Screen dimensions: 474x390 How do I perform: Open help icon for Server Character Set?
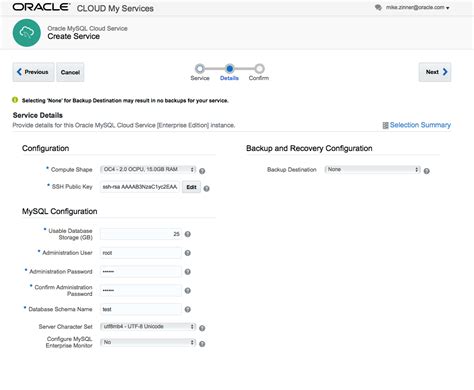click(202, 328)
